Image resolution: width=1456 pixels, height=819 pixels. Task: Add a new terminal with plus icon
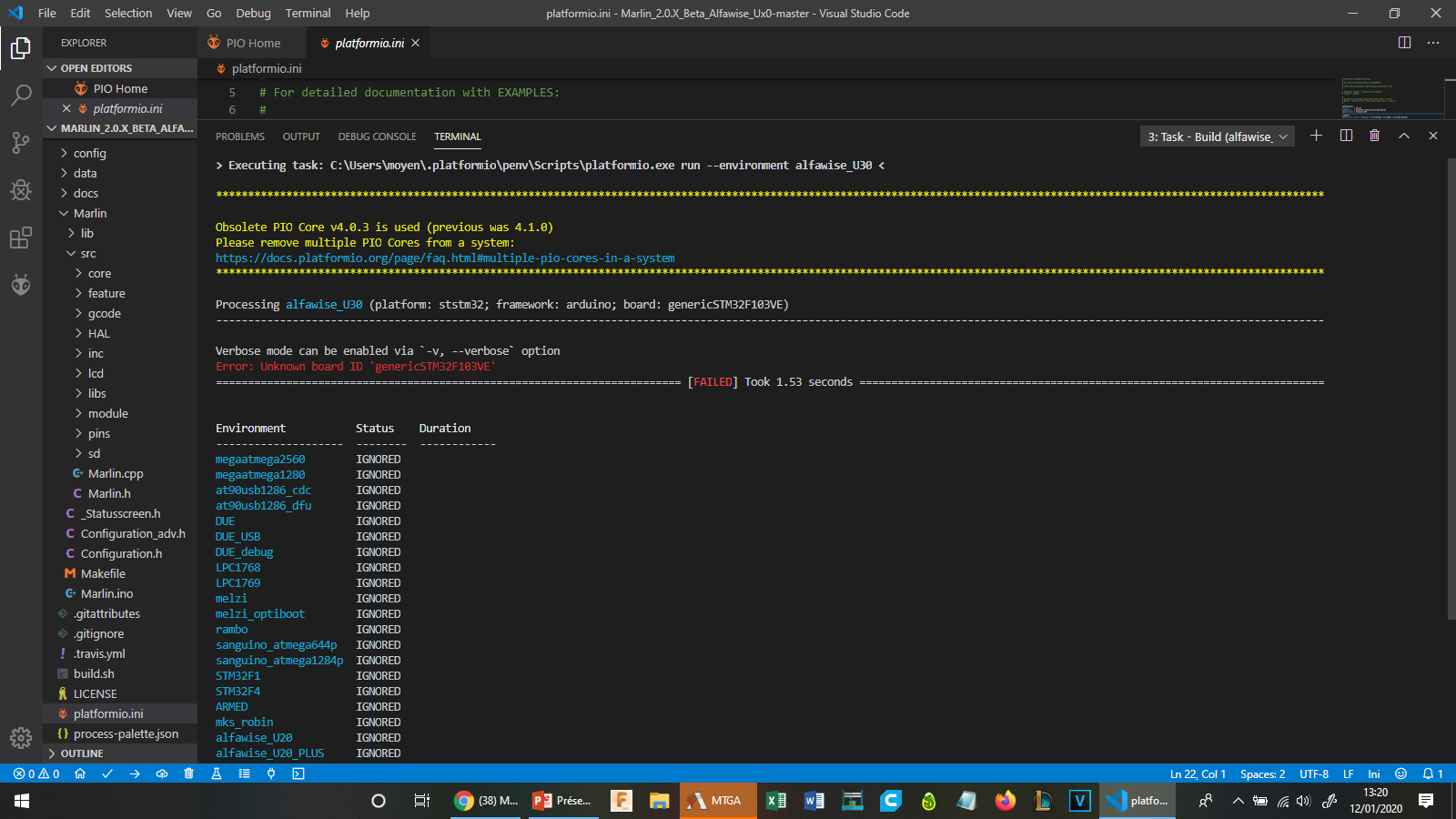pyautogui.click(x=1316, y=136)
